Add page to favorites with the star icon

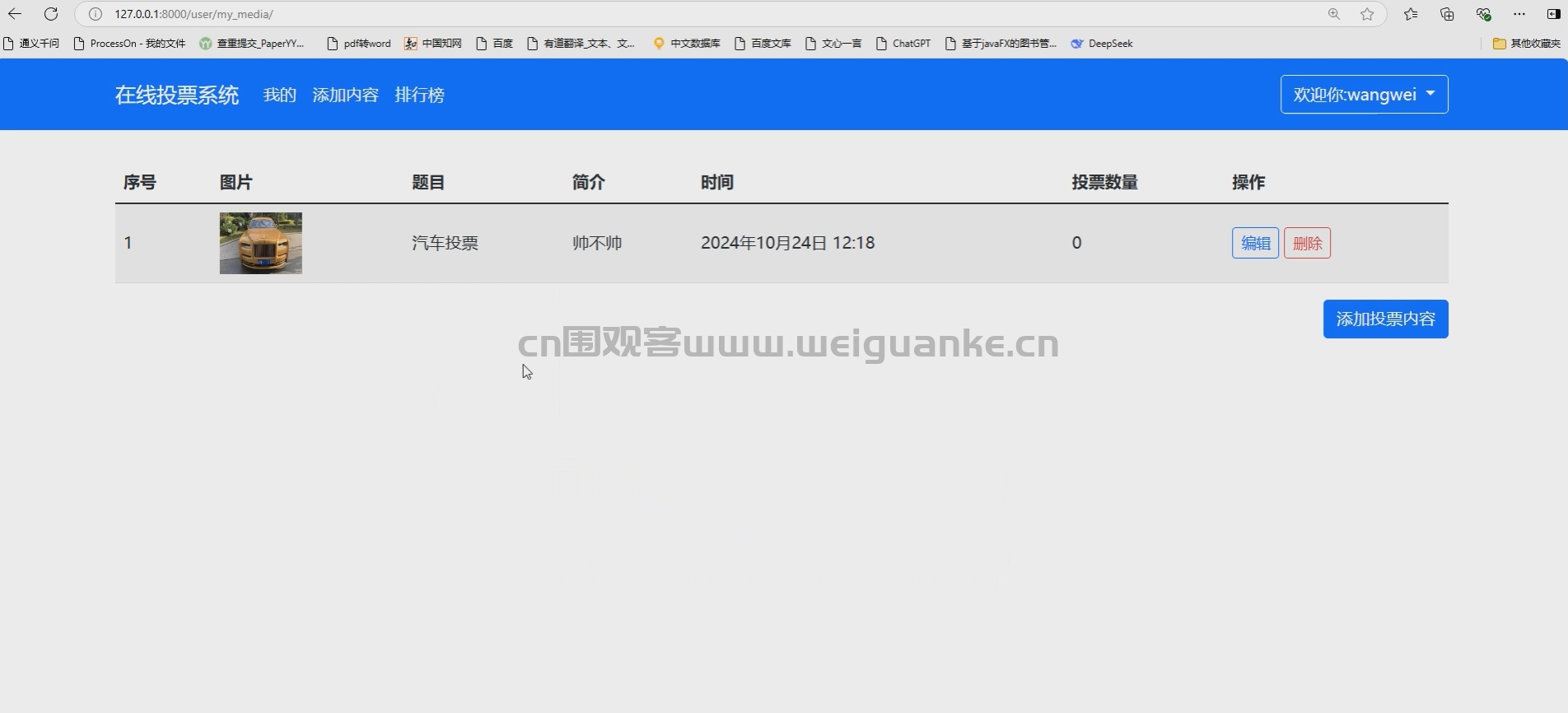point(1367,14)
